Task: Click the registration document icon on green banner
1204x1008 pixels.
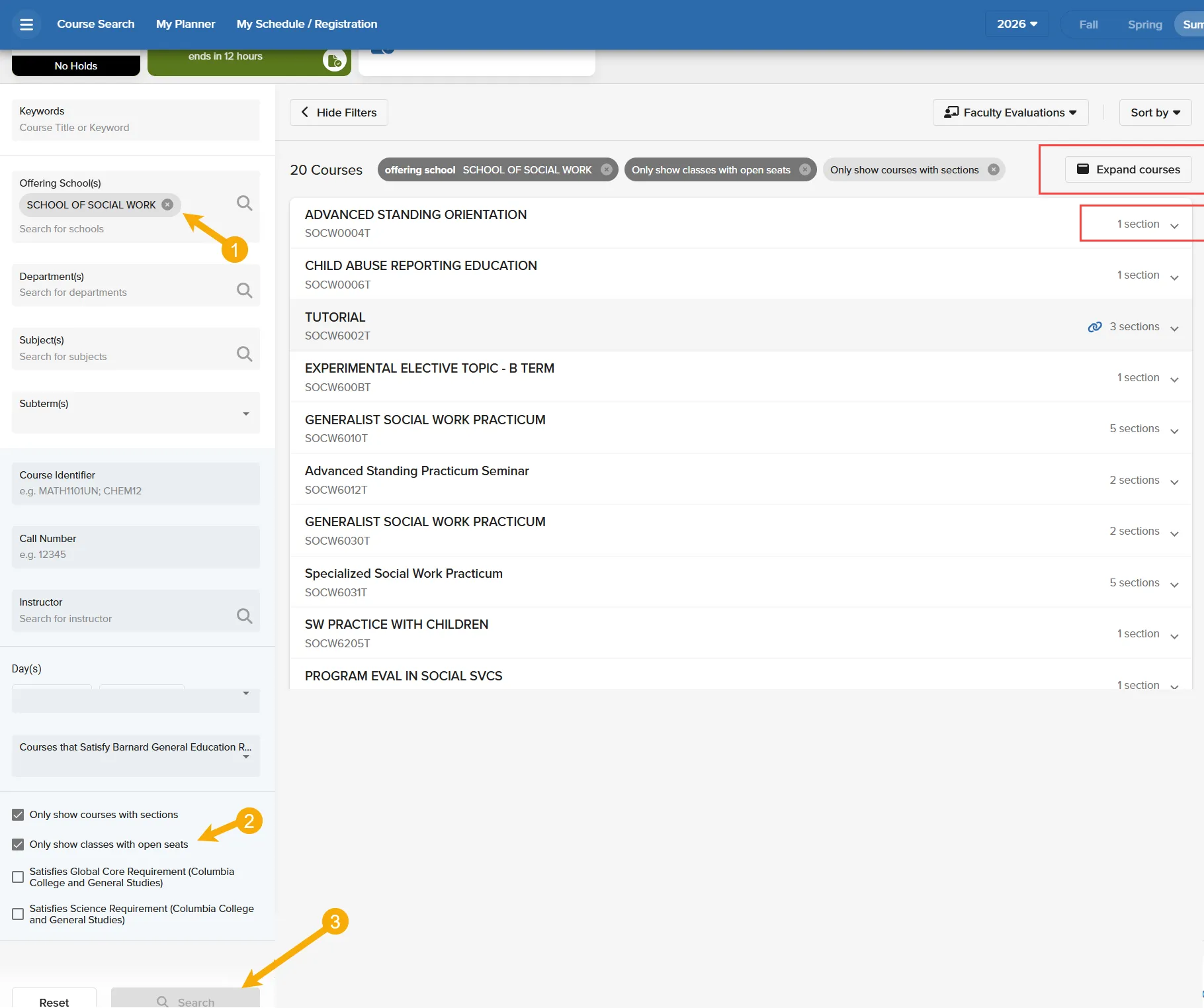Action: pyautogui.click(x=335, y=60)
